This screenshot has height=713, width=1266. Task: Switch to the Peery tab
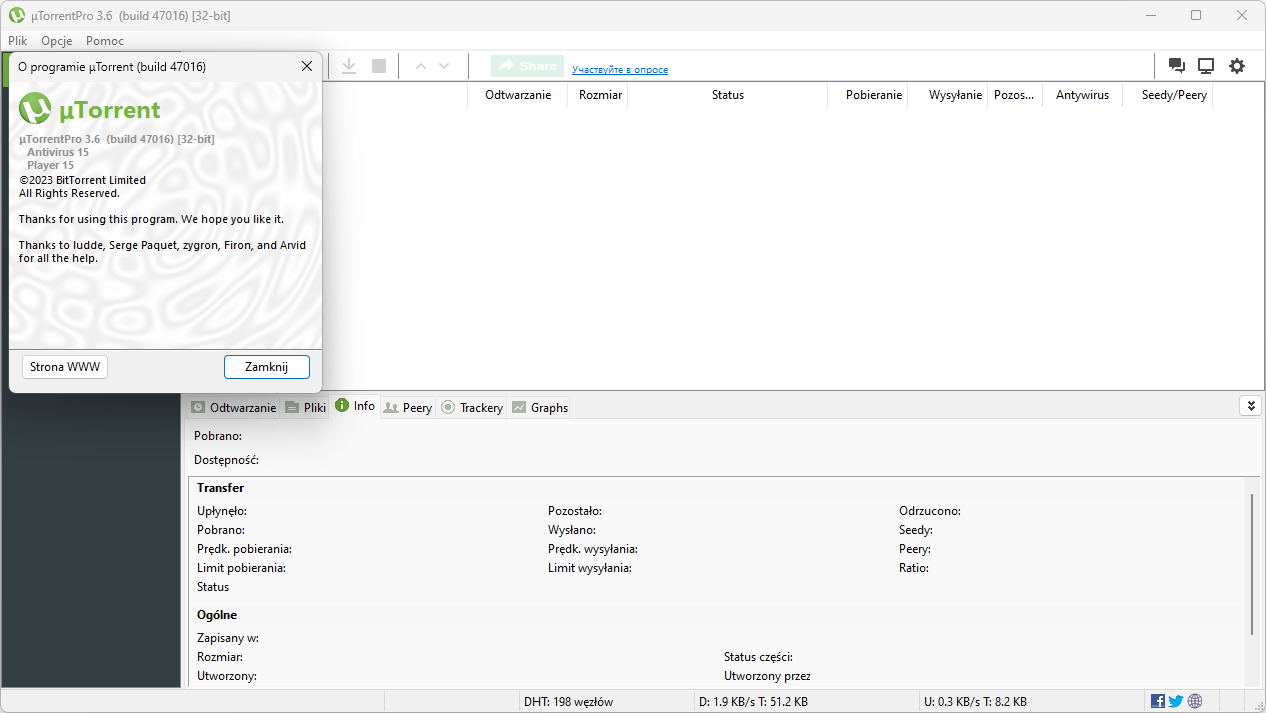click(x=408, y=407)
